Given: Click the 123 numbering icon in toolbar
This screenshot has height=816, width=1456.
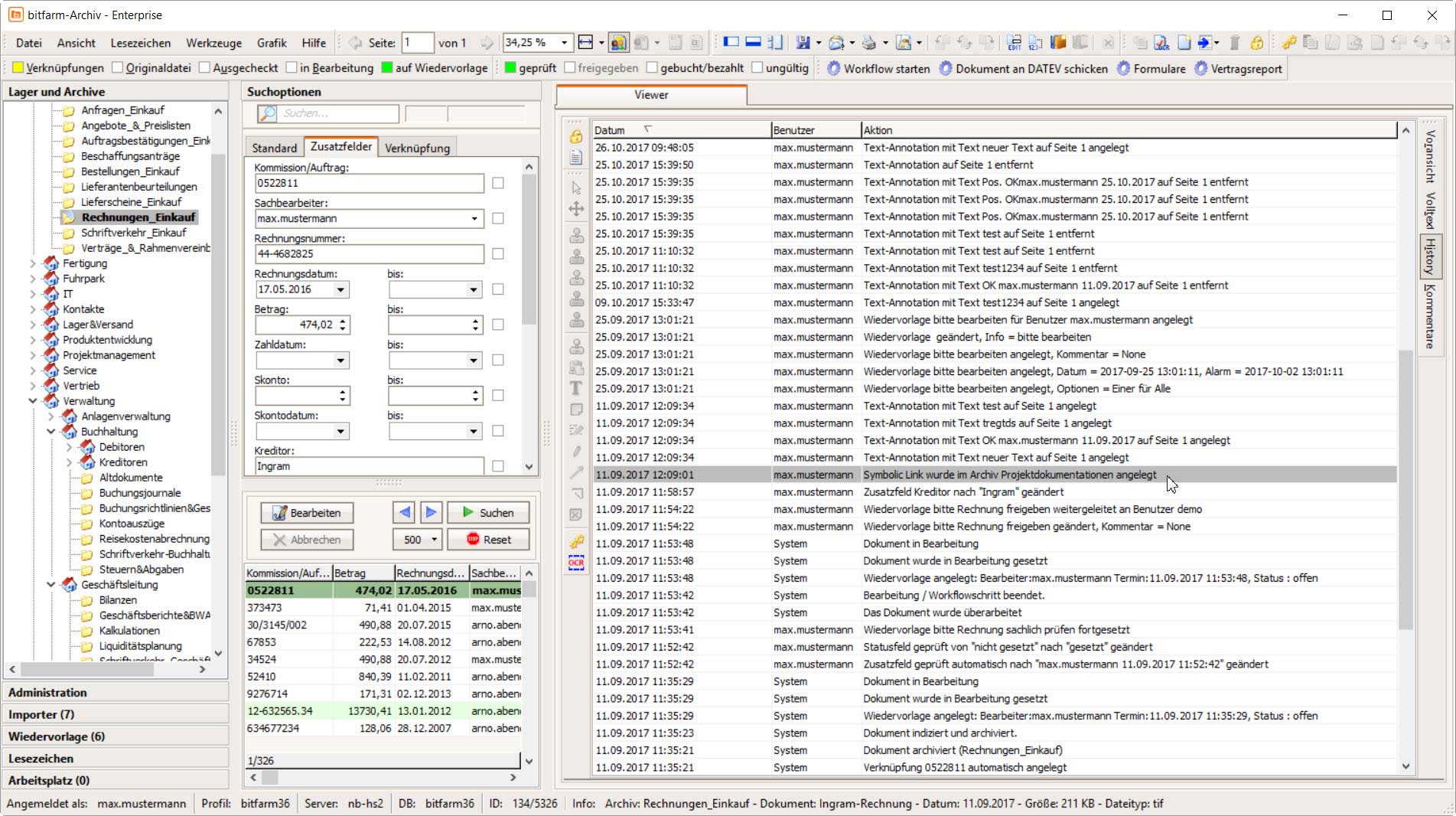Looking at the screenshot, I should tap(1036, 43).
